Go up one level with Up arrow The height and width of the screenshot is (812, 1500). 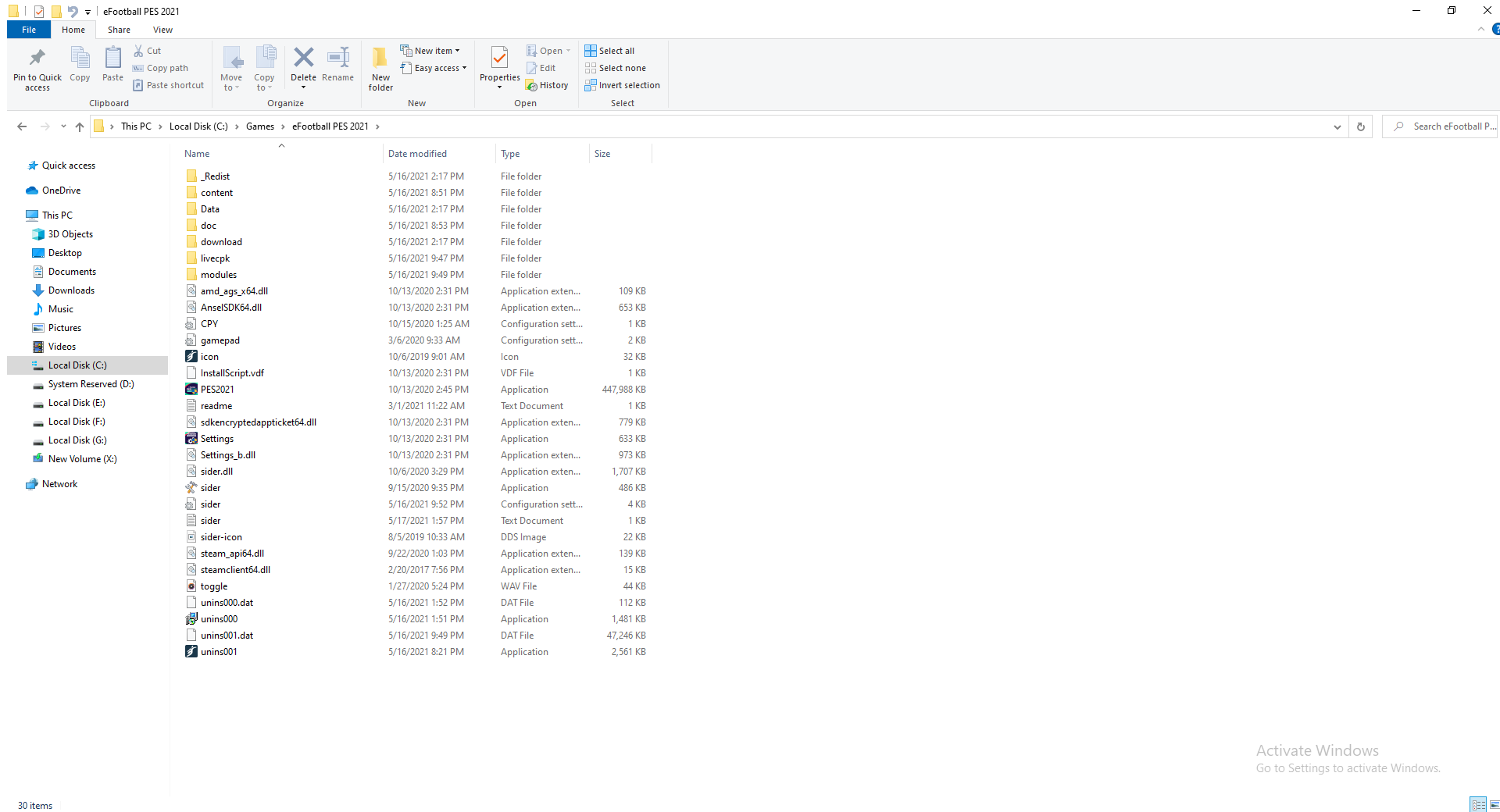coord(79,126)
